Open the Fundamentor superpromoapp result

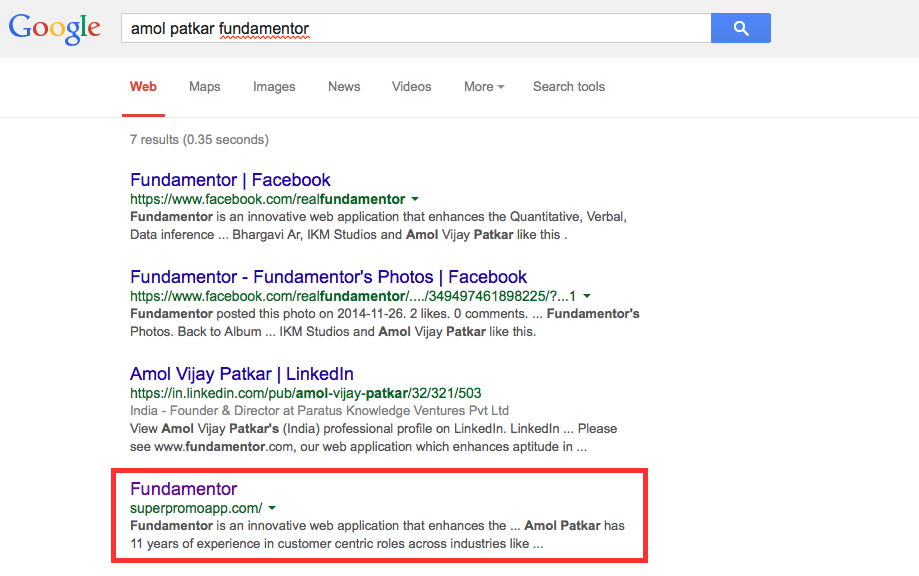(x=184, y=489)
